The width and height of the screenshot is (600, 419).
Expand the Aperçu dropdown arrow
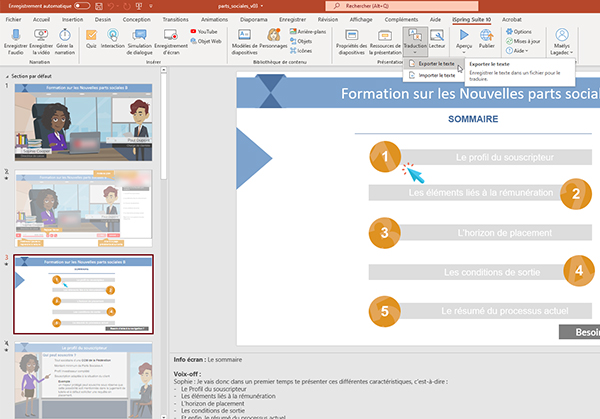pos(463,55)
